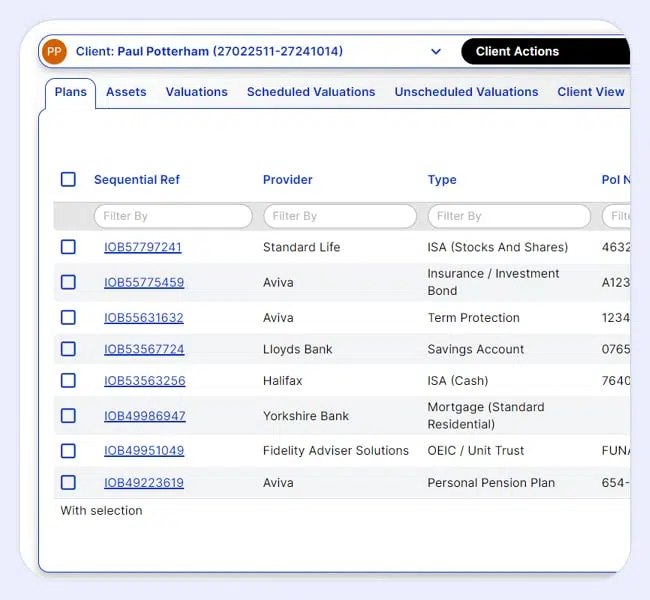Click the Lloyds Bank provider cell
Viewport: 650px width, 600px height.
click(298, 349)
